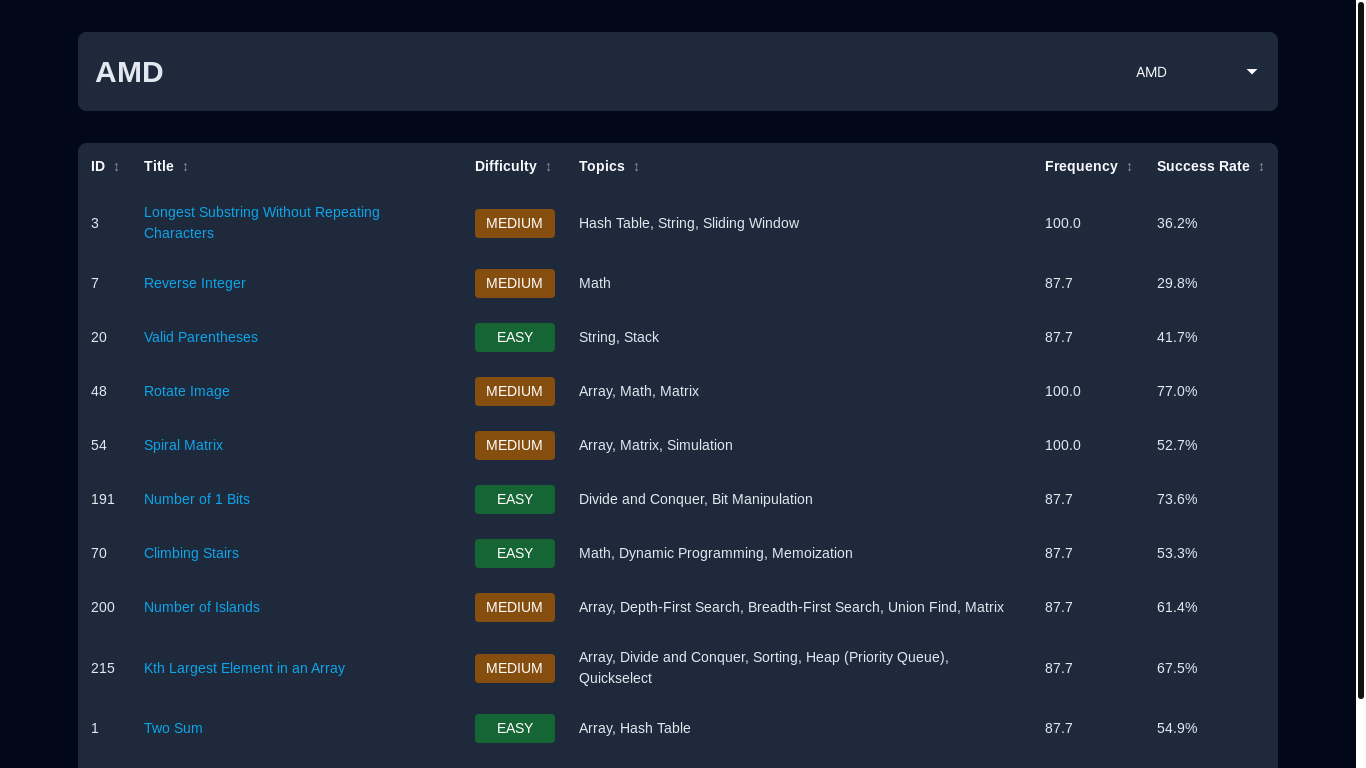1366x768 pixels.
Task: Click success rate 54.9%
Action: point(1177,728)
